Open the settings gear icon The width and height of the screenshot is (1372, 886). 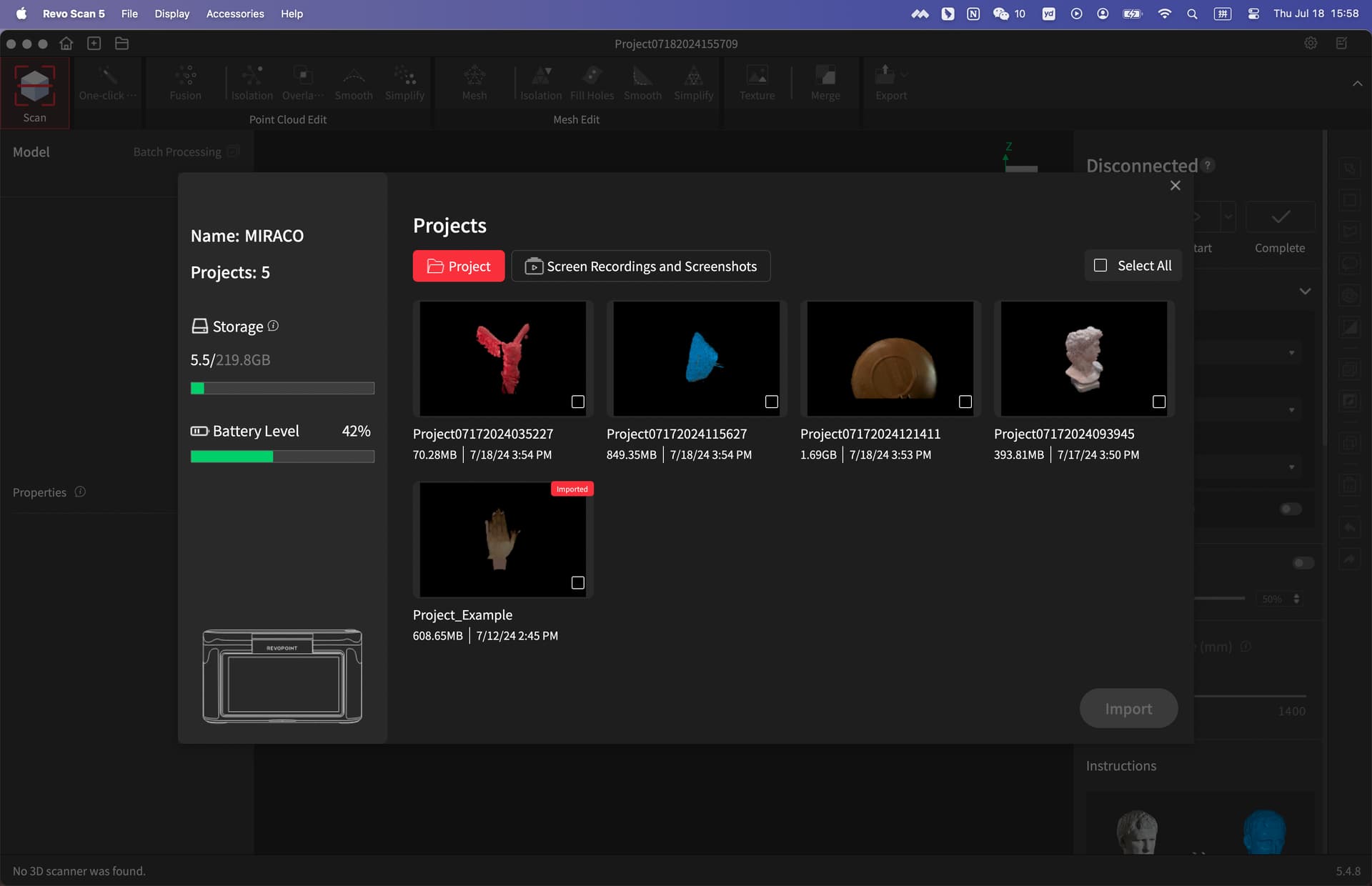click(1311, 44)
